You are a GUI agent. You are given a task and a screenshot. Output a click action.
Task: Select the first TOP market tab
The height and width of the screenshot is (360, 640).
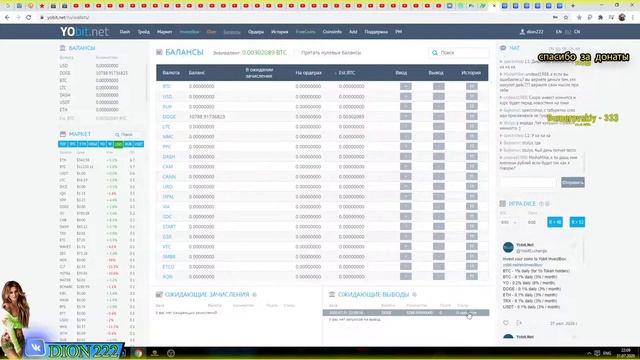(x=63, y=144)
